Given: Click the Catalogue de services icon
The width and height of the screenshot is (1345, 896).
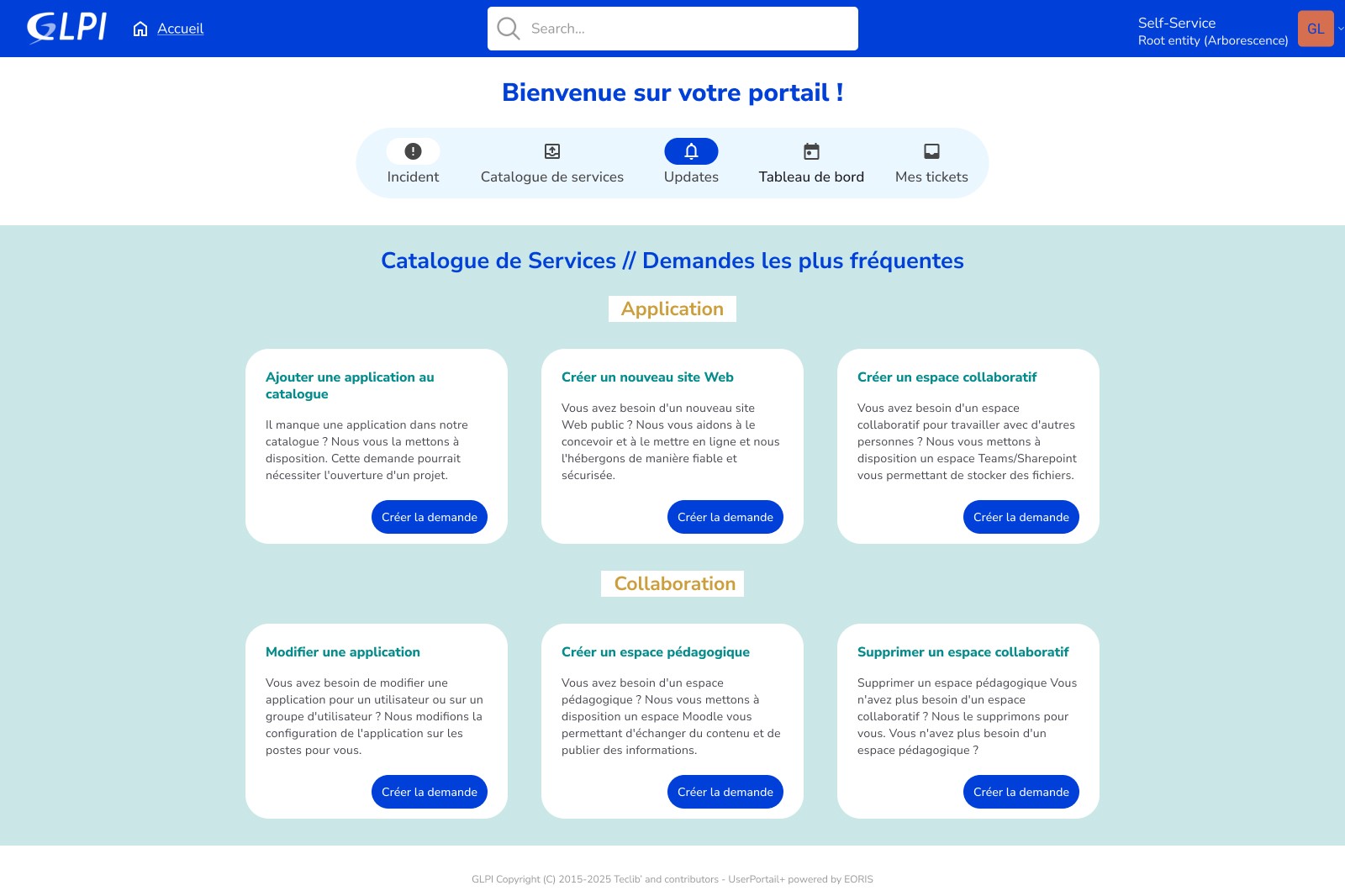Looking at the screenshot, I should click(552, 151).
